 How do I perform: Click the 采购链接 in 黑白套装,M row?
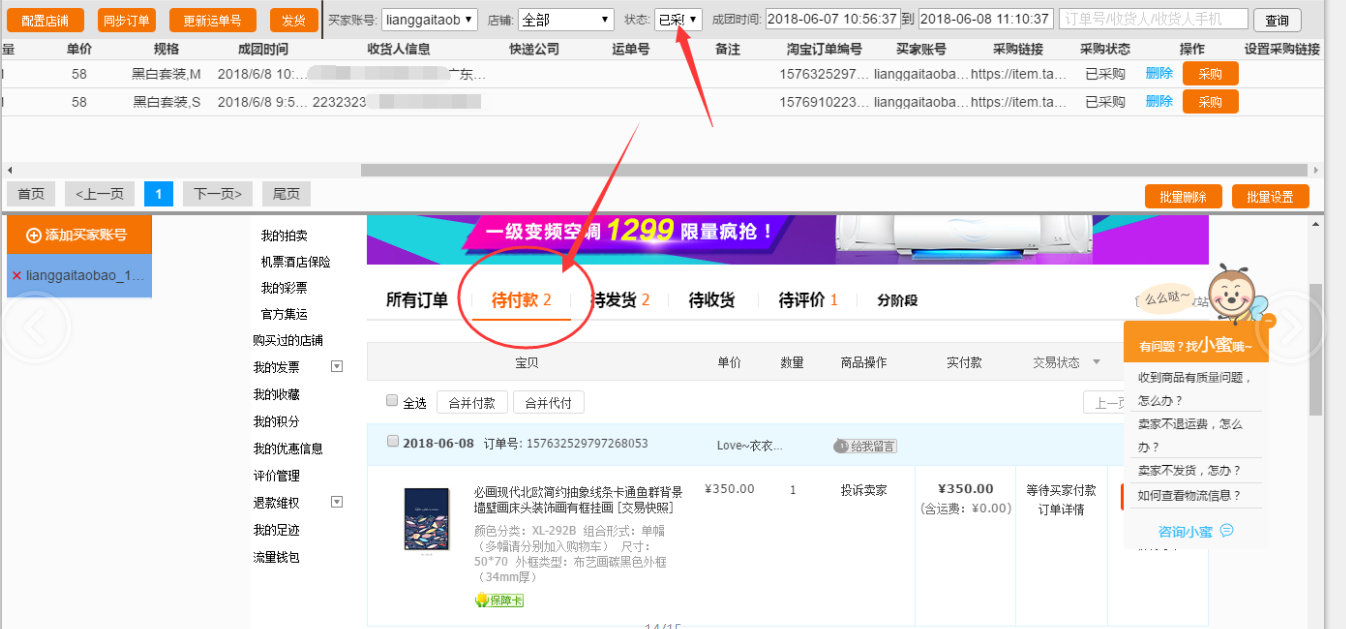pos(1018,73)
